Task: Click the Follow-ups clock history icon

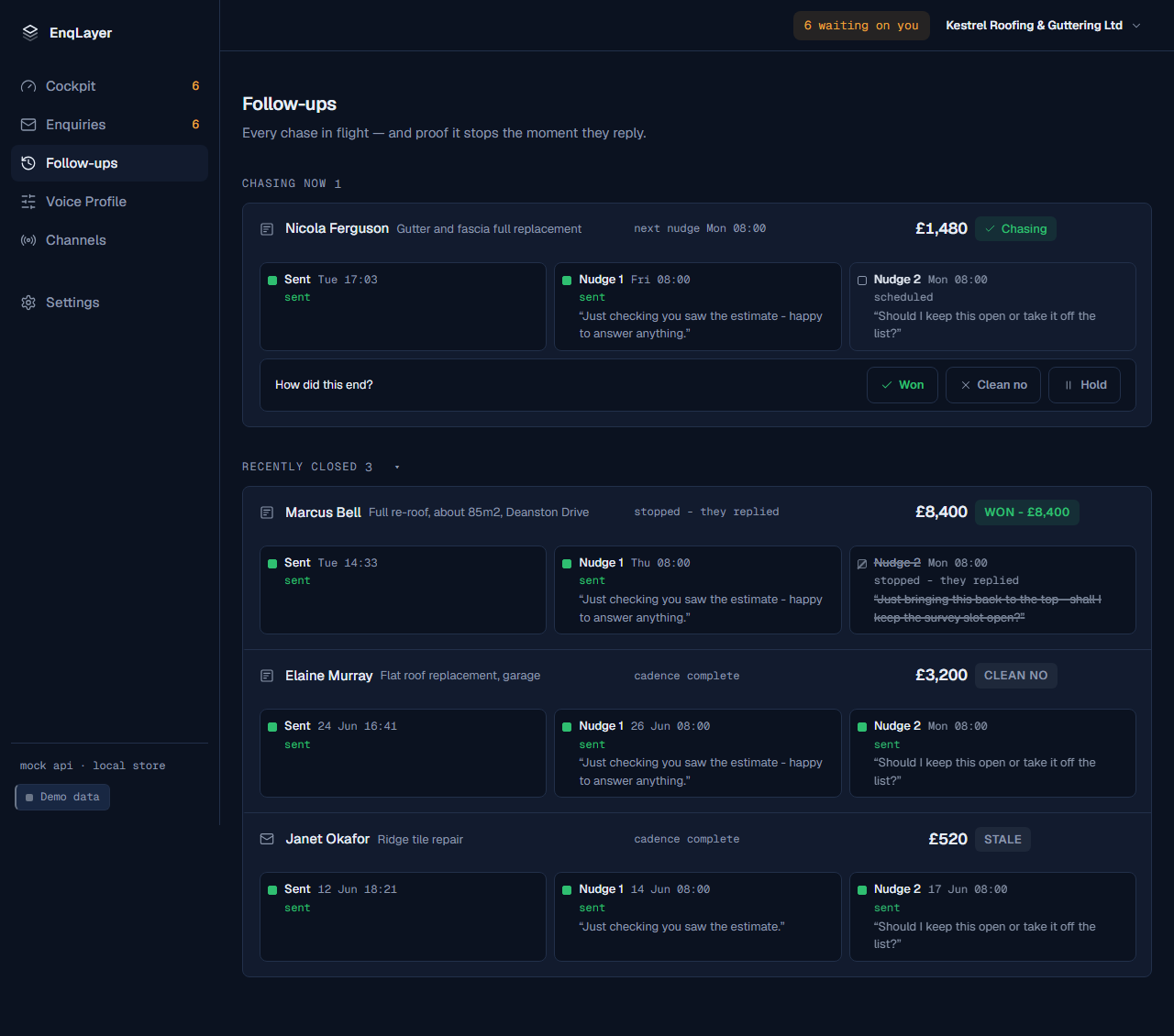Action: [x=28, y=163]
